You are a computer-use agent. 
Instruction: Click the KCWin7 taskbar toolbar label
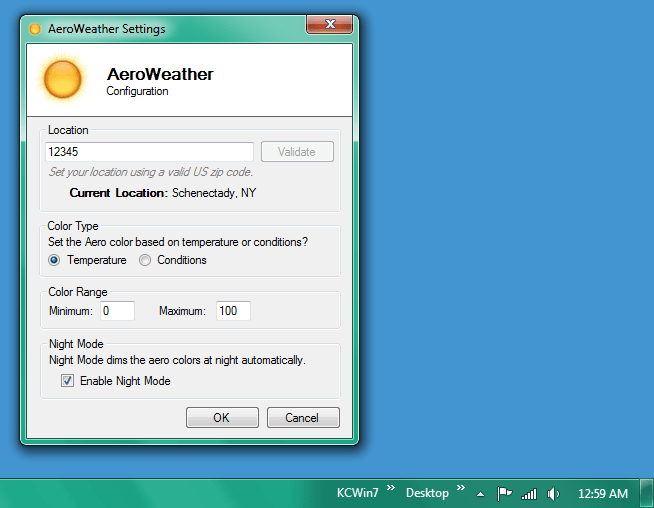coord(357,493)
